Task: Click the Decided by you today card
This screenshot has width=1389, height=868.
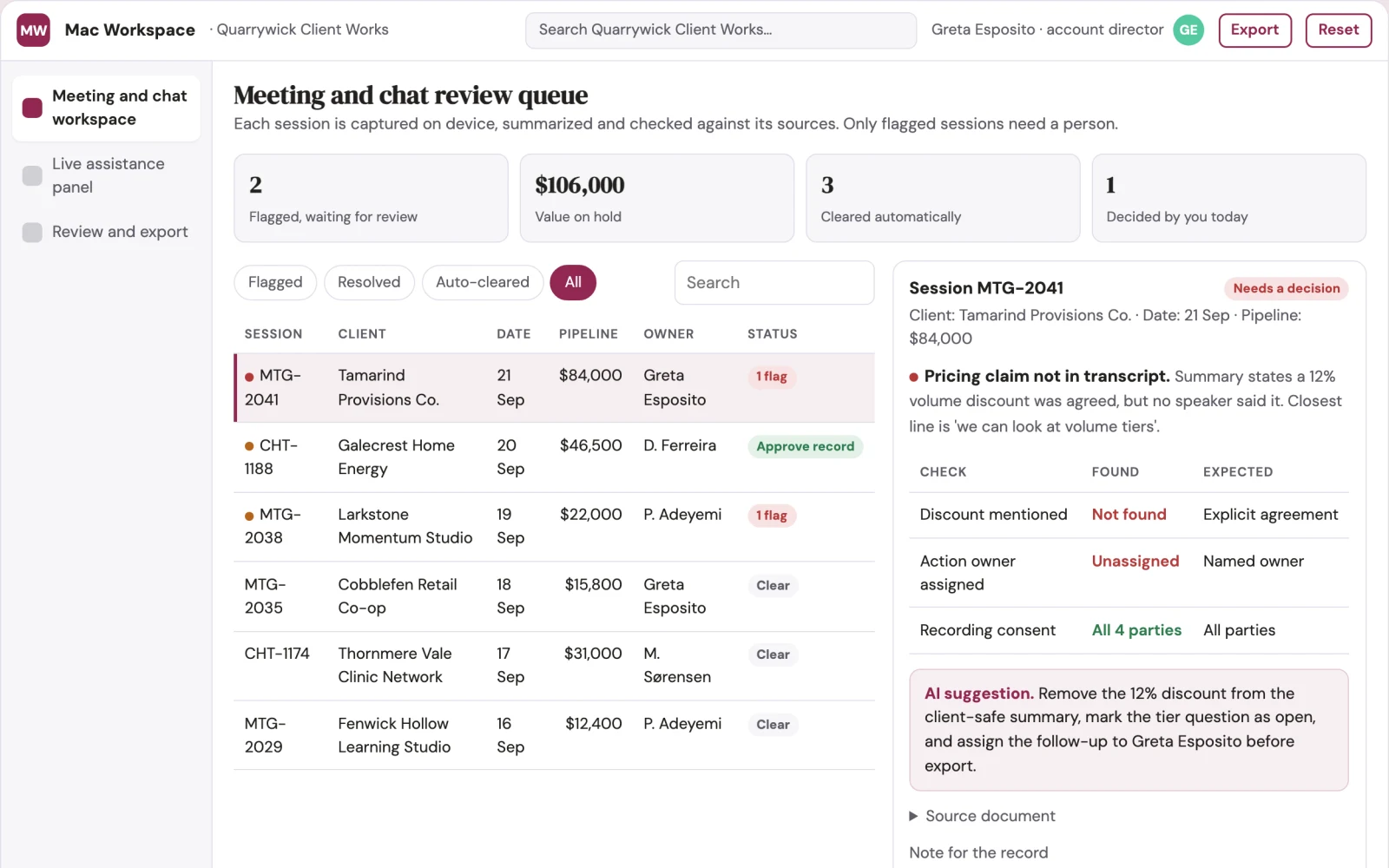Action: (1228, 198)
